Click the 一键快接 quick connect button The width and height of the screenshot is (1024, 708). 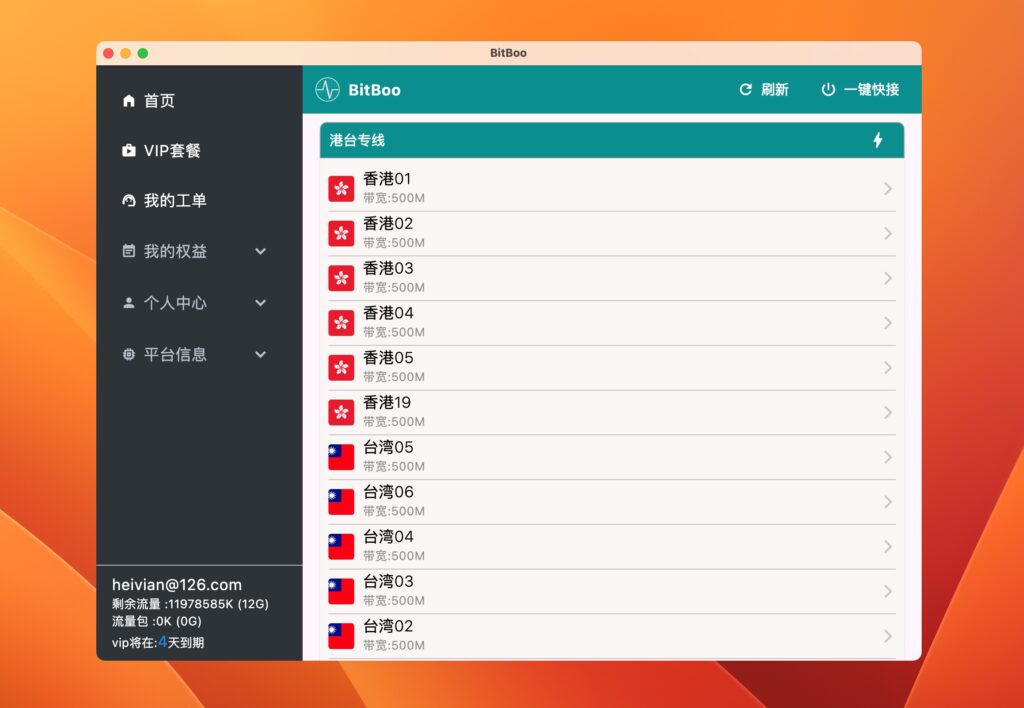(862, 89)
